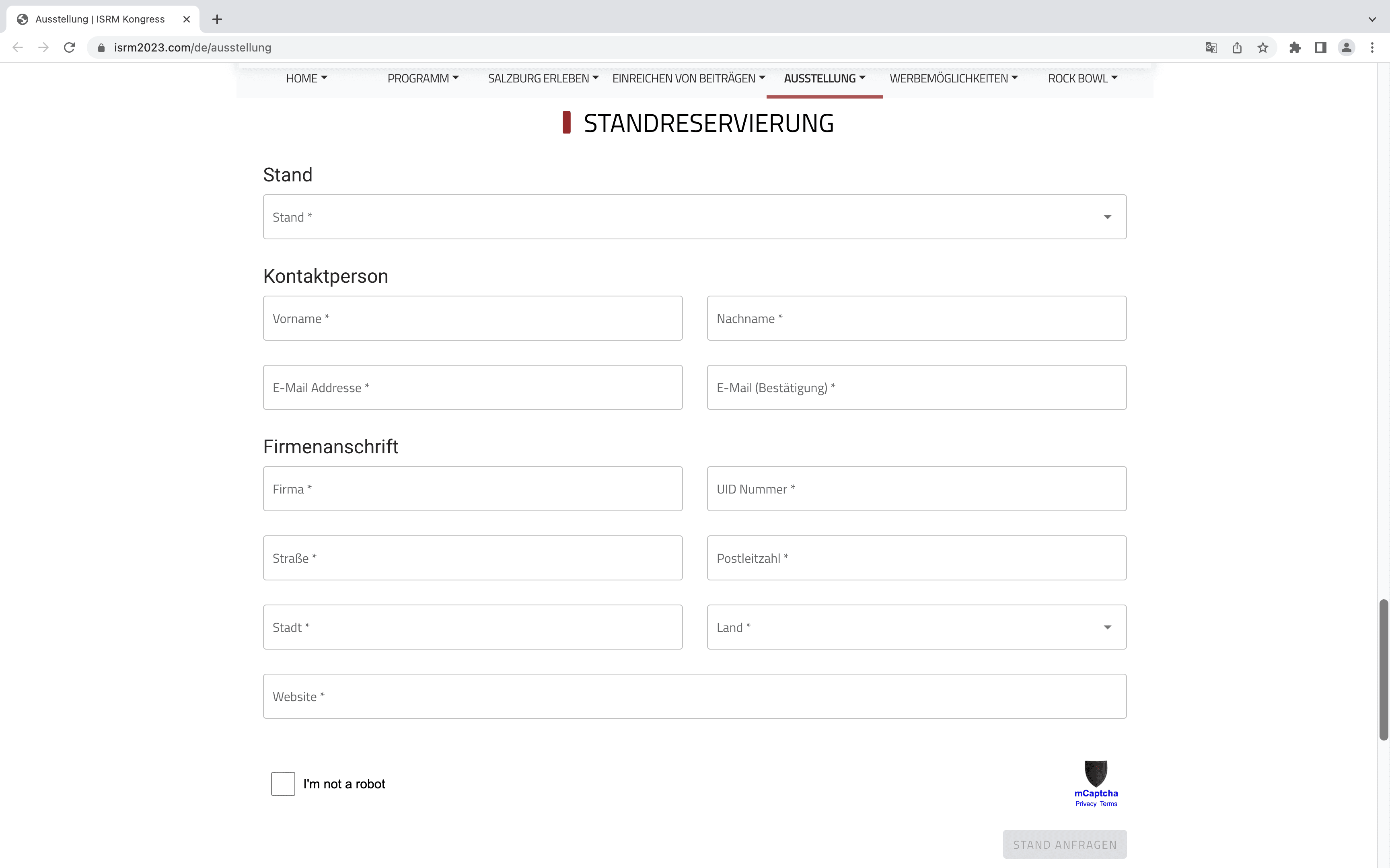1390x868 pixels.
Task: Open the browser extensions puzzle icon
Action: point(1295,47)
